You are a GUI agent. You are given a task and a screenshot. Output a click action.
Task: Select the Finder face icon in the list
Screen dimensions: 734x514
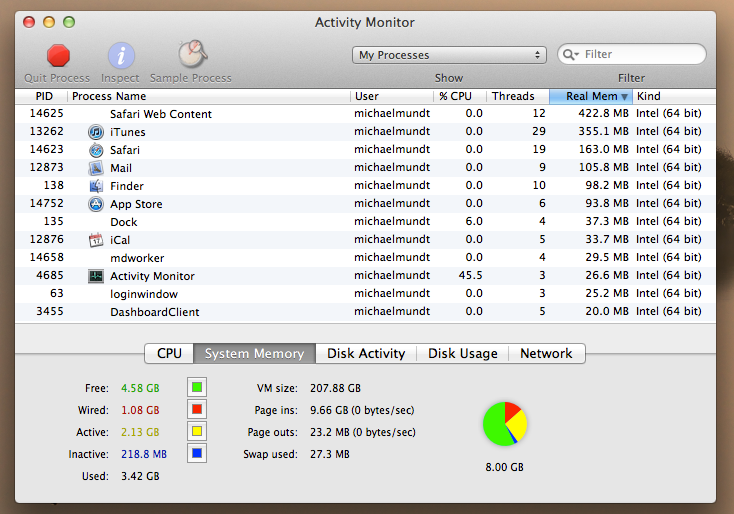96,186
